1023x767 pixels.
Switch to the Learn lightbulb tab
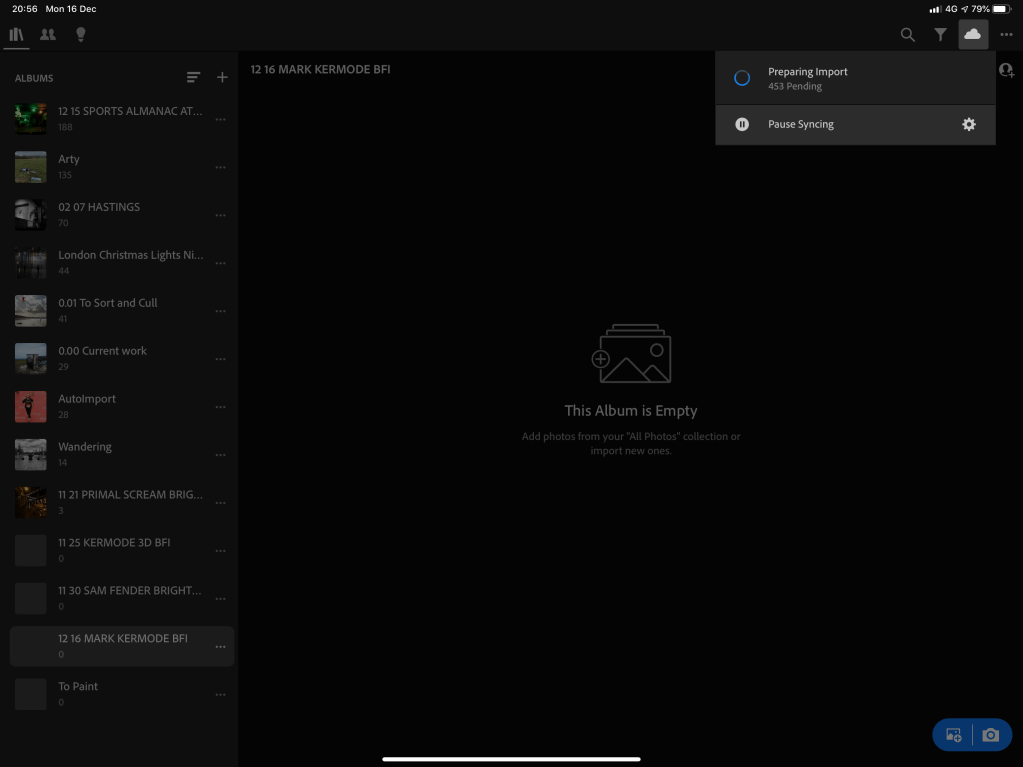point(81,35)
